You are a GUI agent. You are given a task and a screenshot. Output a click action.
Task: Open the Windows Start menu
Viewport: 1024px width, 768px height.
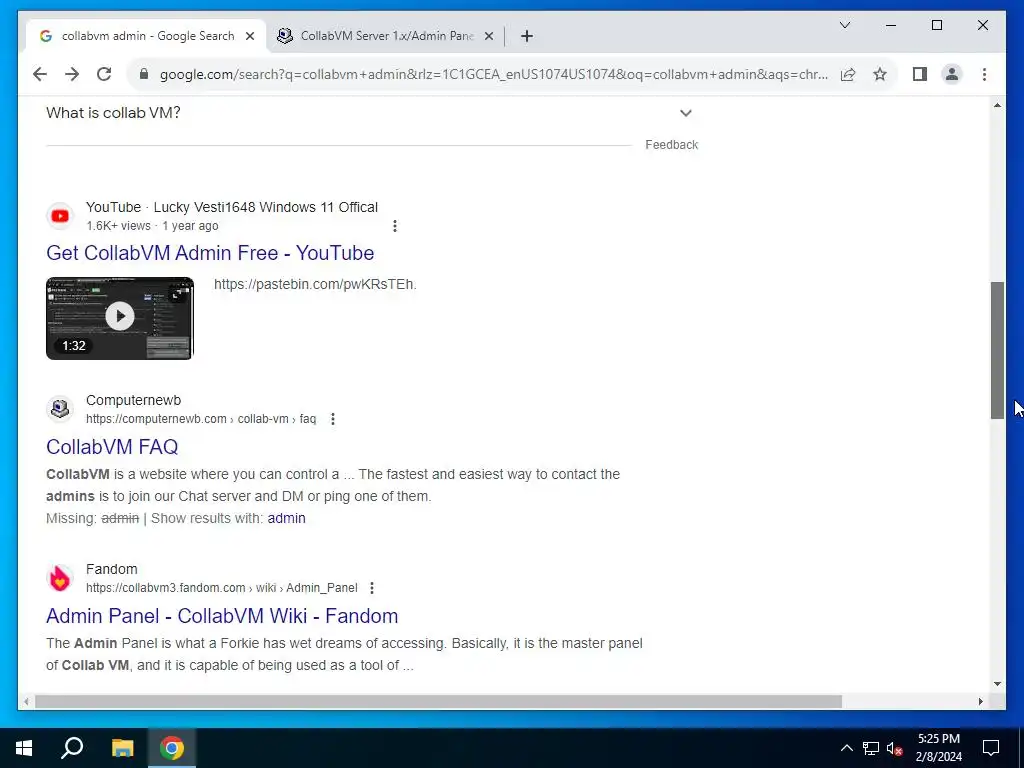[x=24, y=748]
